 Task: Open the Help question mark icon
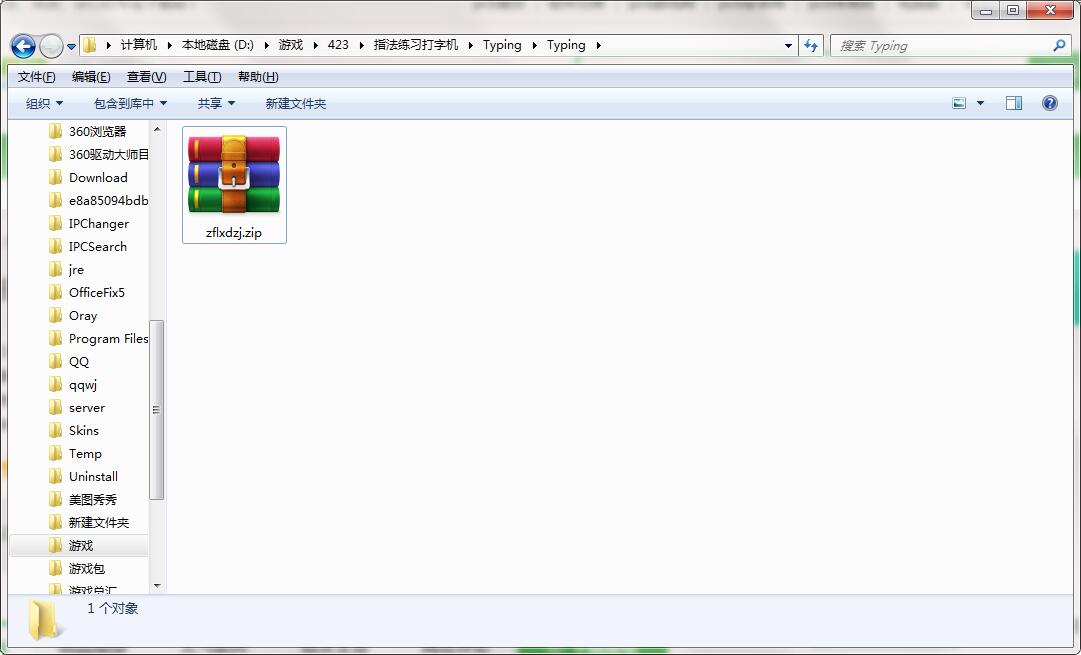tap(1049, 103)
